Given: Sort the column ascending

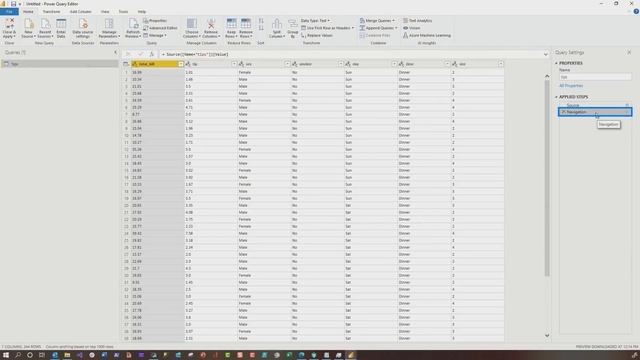Looking at the screenshot, I should [261, 20].
